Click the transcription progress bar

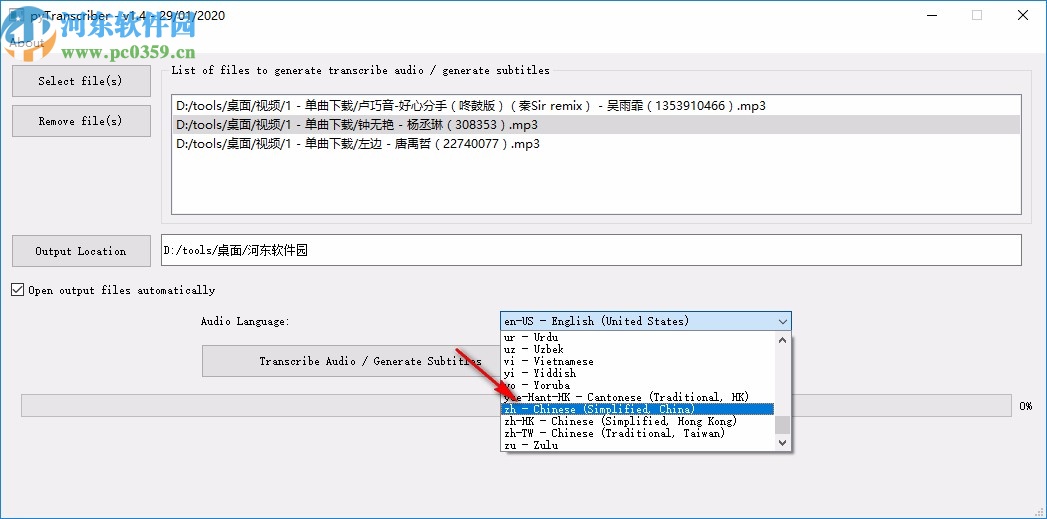click(x=516, y=405)
